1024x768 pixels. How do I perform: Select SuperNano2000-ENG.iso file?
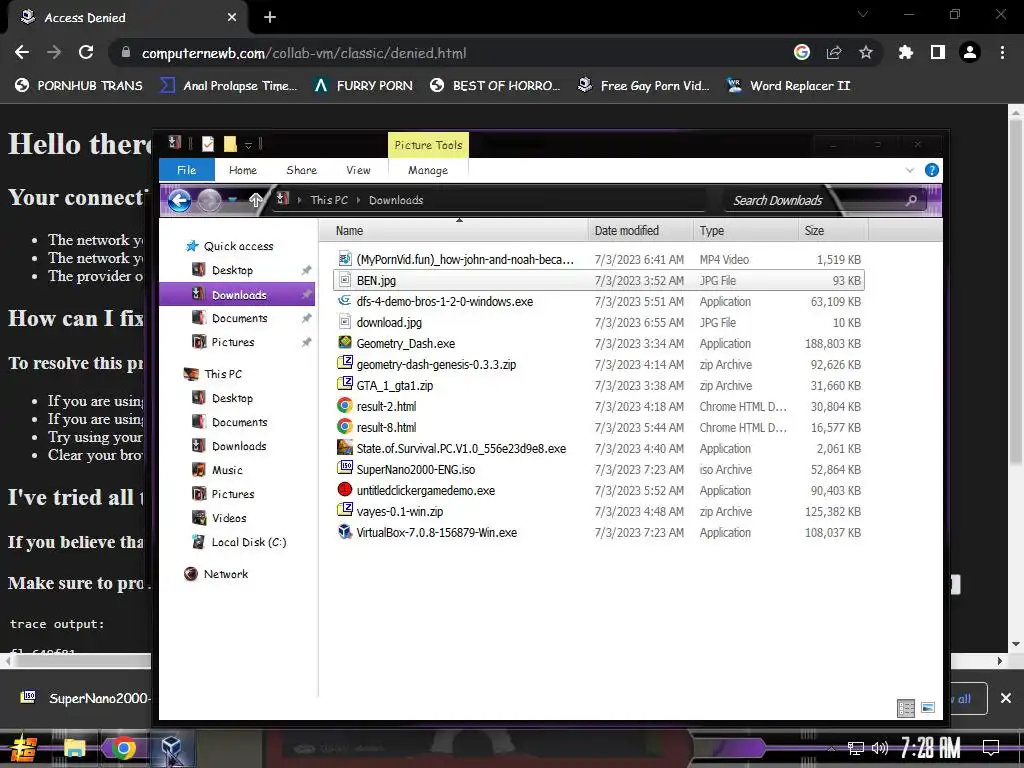click(x=598, y=470)
